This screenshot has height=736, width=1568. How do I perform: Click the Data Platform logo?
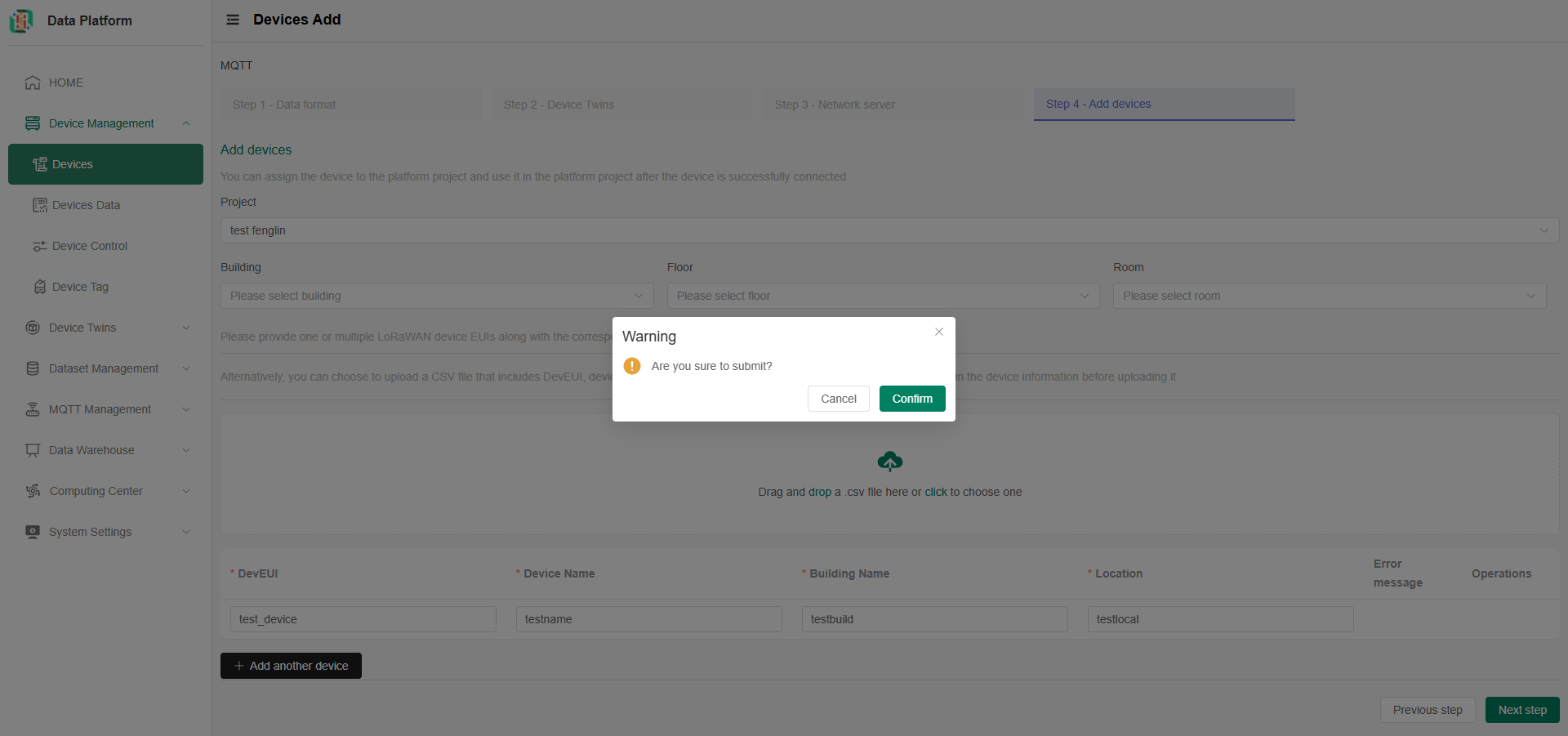pyautogui.click(x=21, y=20)
